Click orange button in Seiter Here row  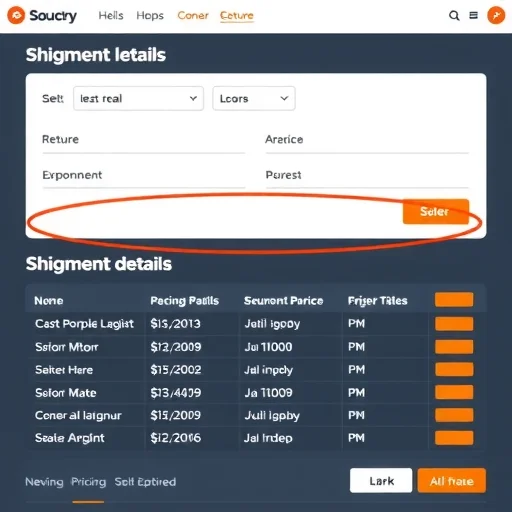[454, 369]
